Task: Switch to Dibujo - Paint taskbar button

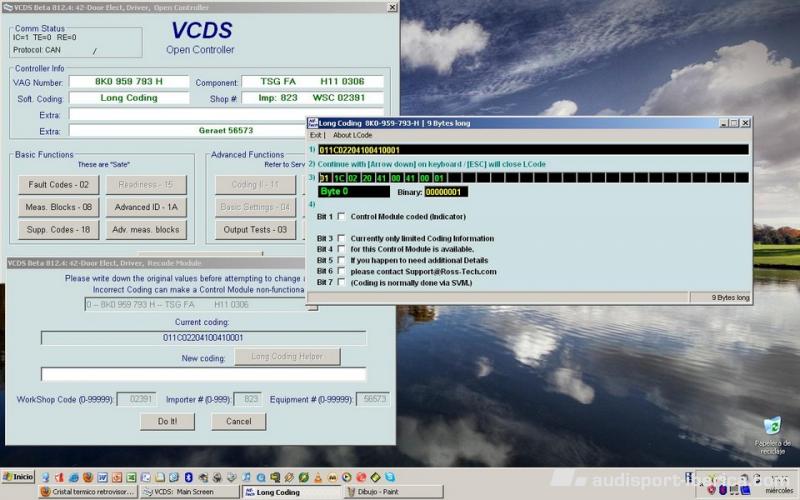Action: [393, 492]
